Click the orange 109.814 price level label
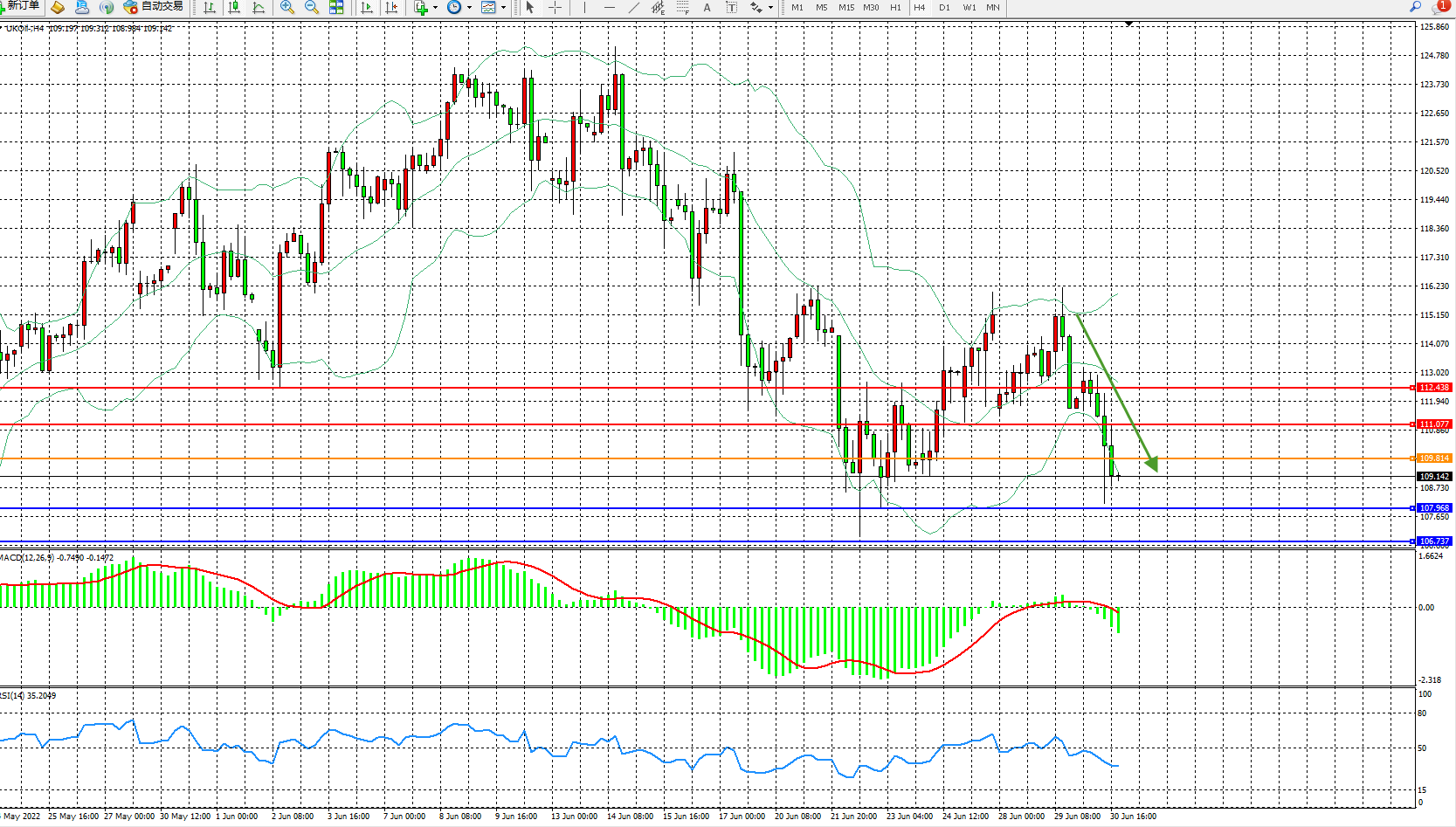The image size is (1456, 827). 1433,458
